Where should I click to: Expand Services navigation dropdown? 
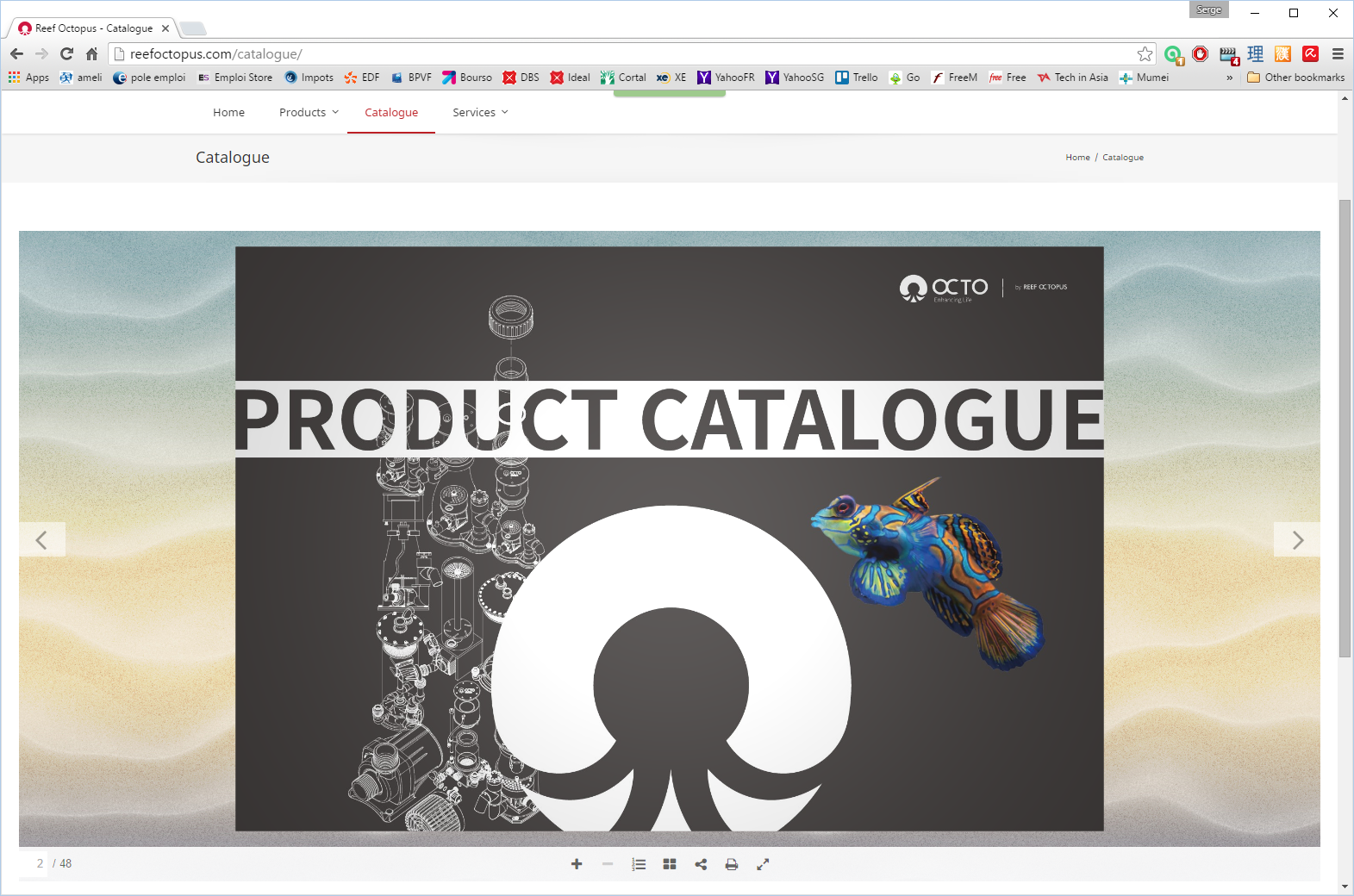[x=480, y=112]
